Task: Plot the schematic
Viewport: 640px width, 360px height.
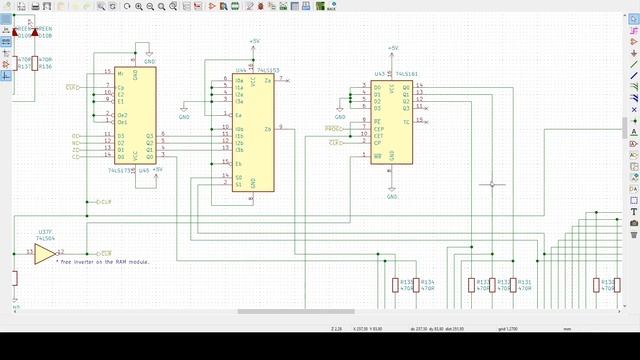Action: click(47, 6)
